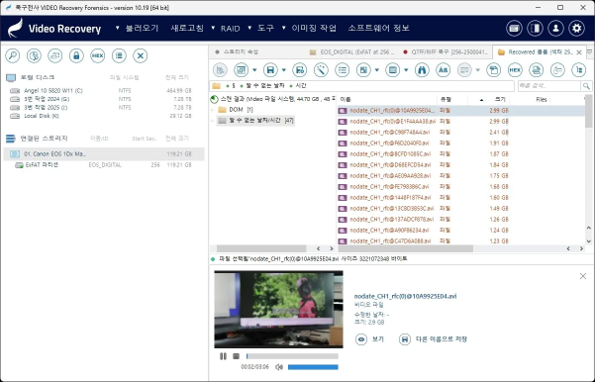Open dropdown arrow next to the image-preview icon
Screen dimensions: 595x382
376,70
